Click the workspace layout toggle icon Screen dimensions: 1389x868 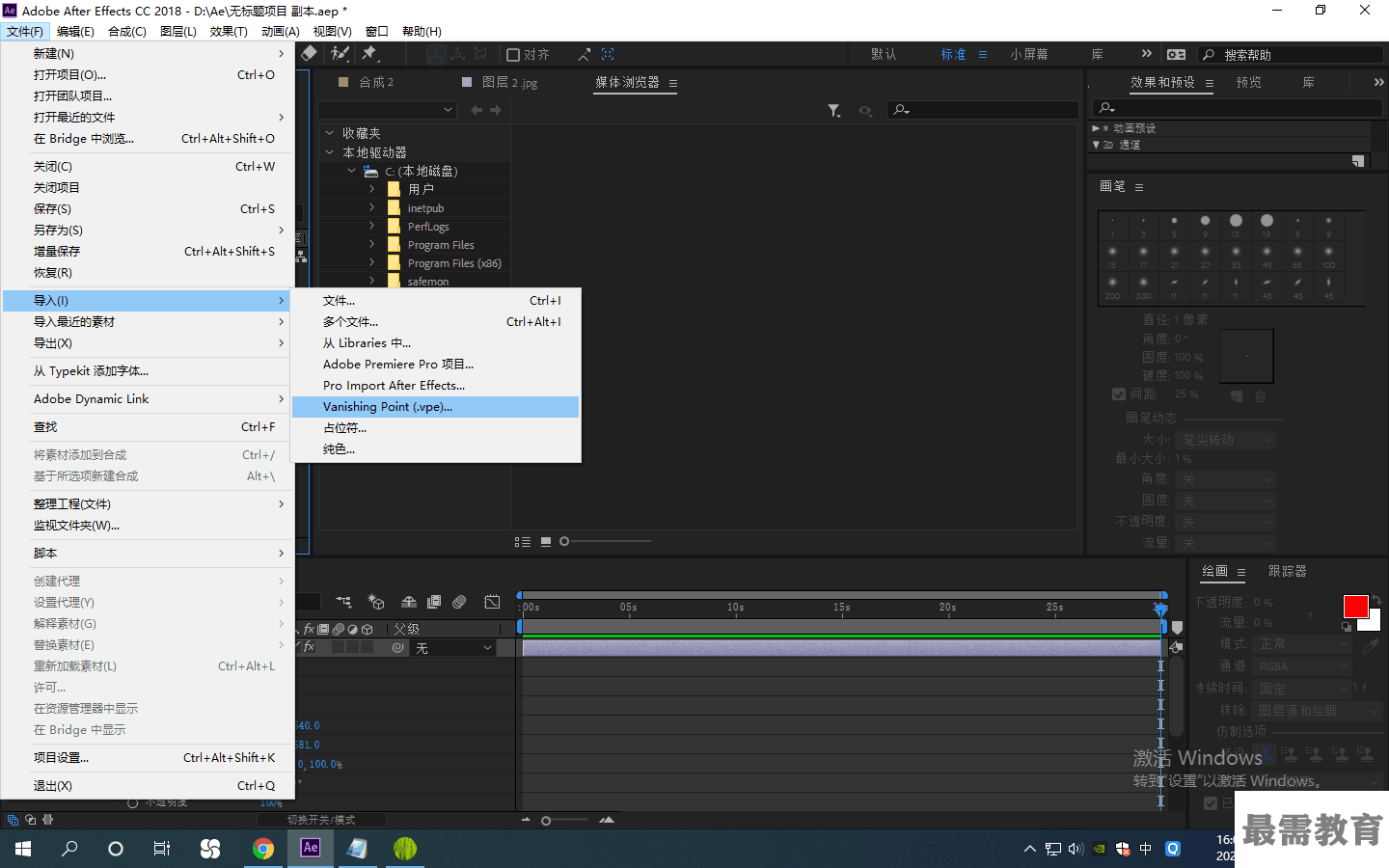(1177, 54)
